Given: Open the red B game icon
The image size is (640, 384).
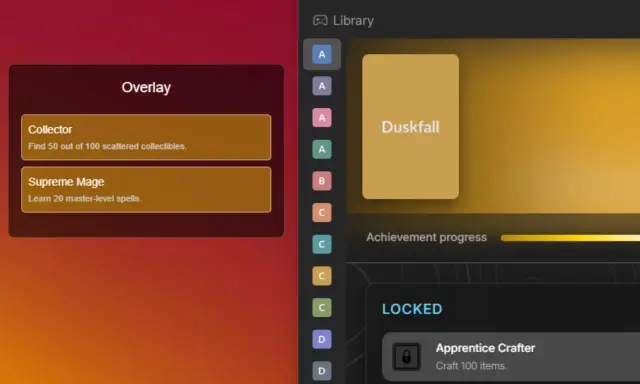Looking at the screenshot, I should click(322, 181).
